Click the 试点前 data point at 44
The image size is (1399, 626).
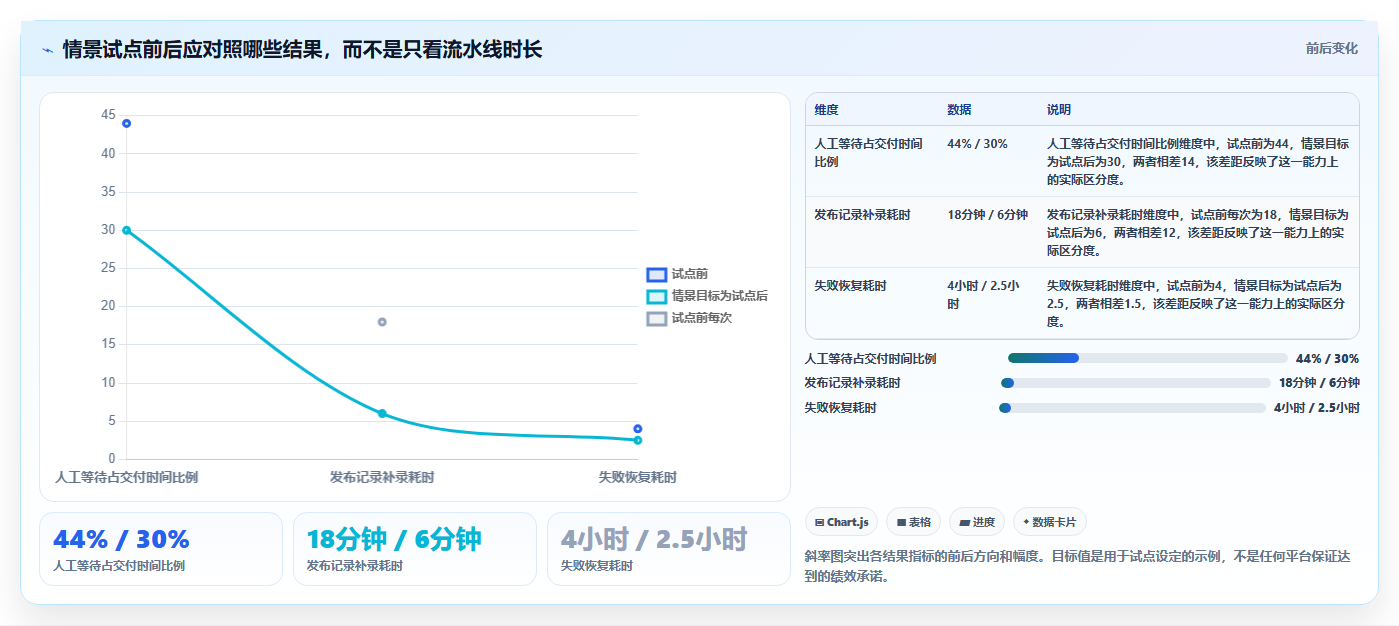click(126, 123)
